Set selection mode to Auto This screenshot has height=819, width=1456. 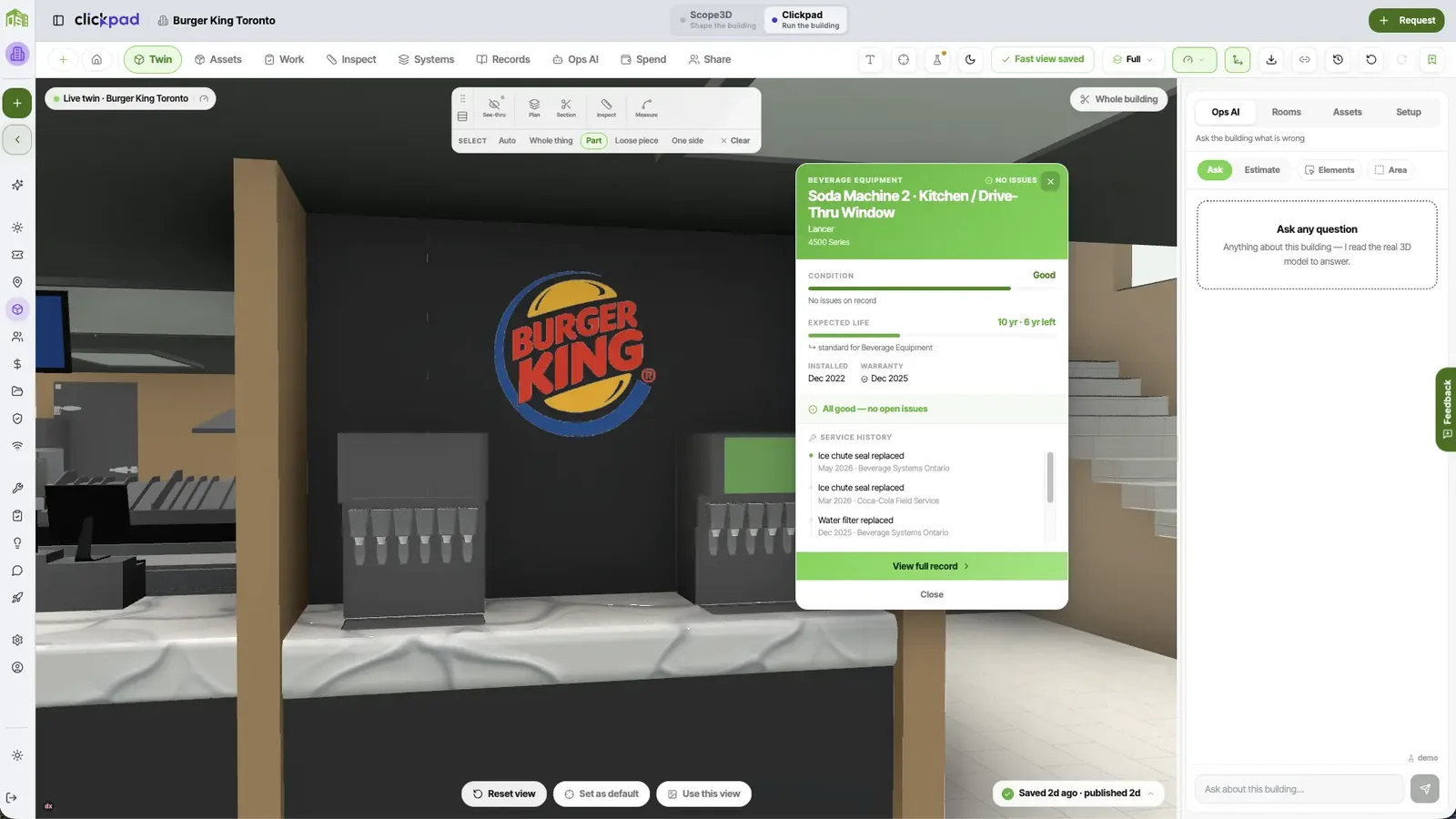507,141
